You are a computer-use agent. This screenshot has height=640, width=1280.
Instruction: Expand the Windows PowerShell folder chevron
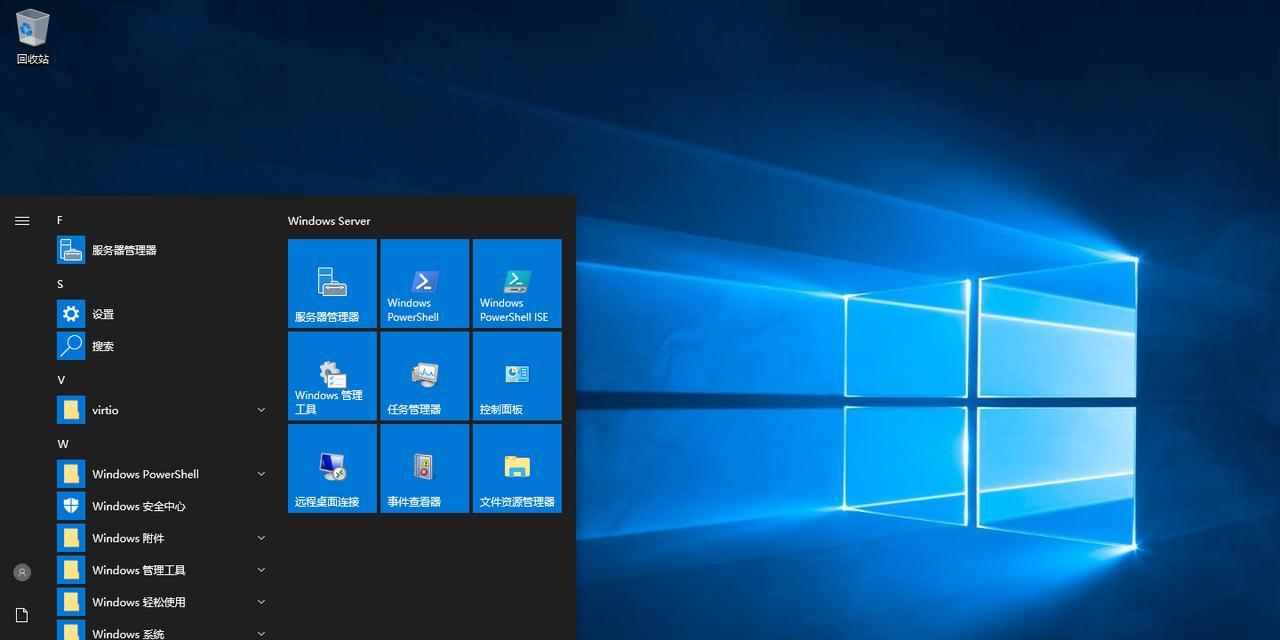coord(261,474)
